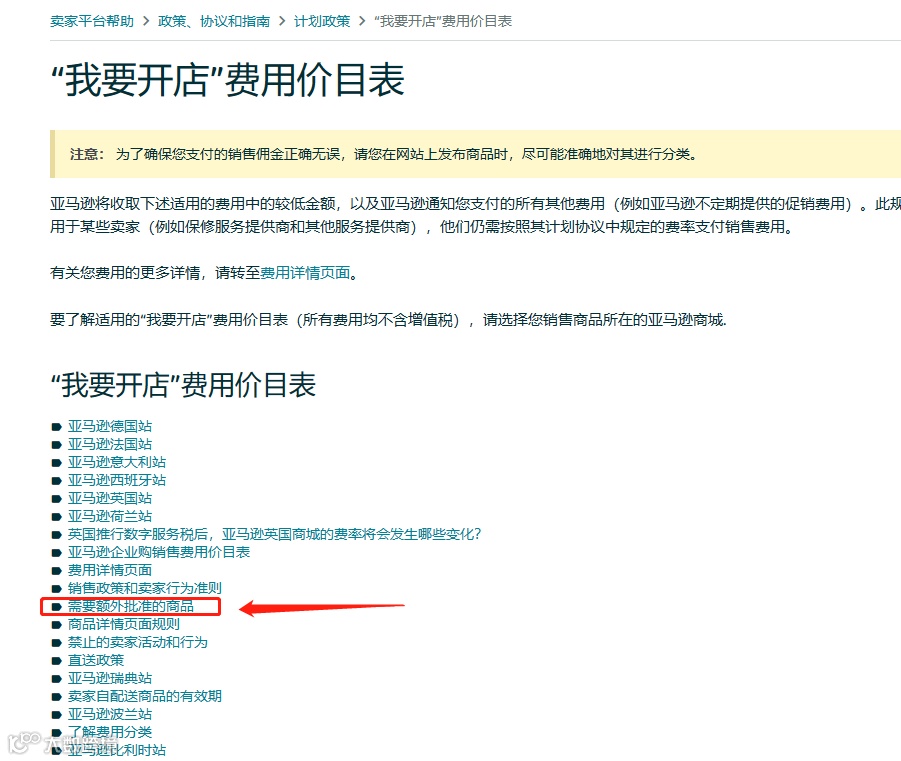The width and height of the screenshot is (901, 761).
Task: Select 亚马逊西班牙站 link
Action: pos(117,479)
